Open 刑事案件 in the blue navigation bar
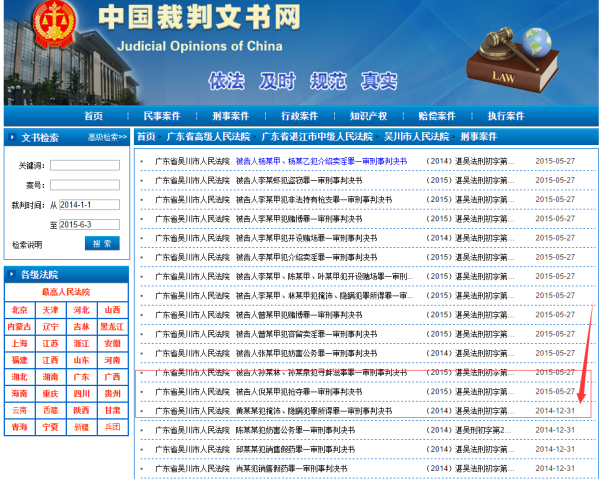The width and height of the screenshot is (600, 479). [x=231, y=116]
